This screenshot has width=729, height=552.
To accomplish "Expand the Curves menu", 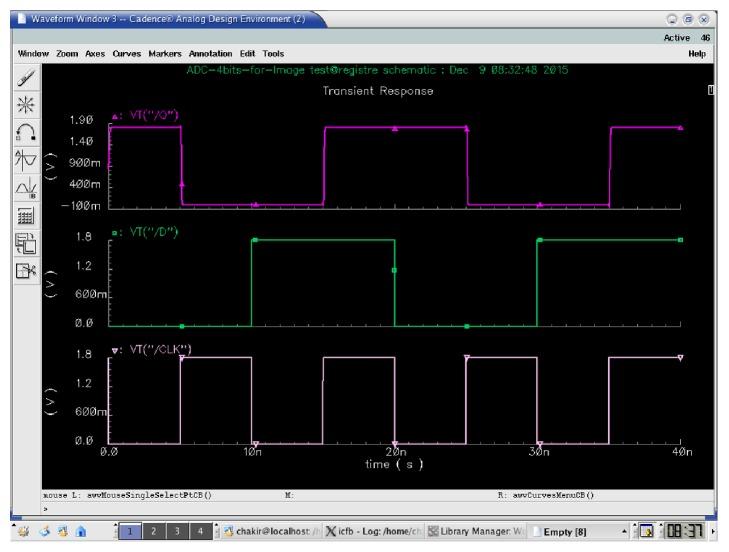I will [x=127, y=53].
